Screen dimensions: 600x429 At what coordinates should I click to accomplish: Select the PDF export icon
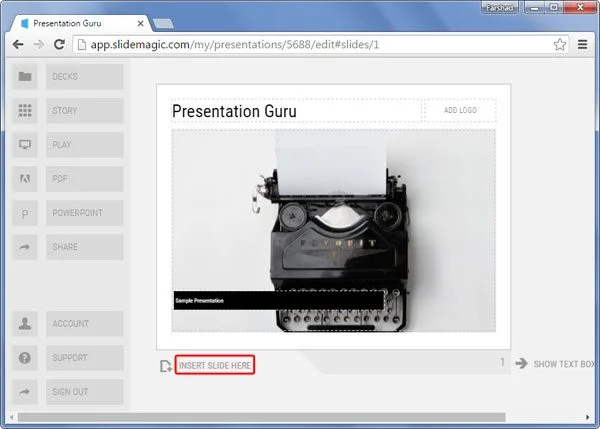25,179
